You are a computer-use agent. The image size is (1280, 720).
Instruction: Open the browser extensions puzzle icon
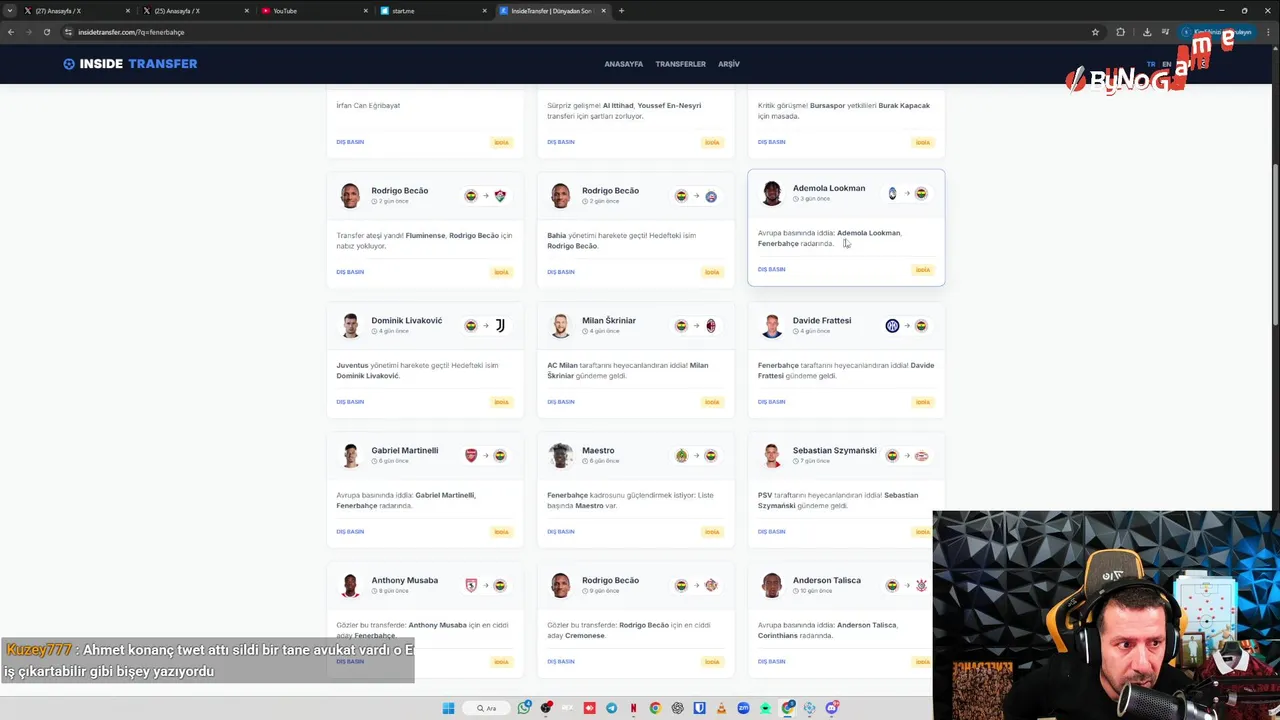[1120, 32]
